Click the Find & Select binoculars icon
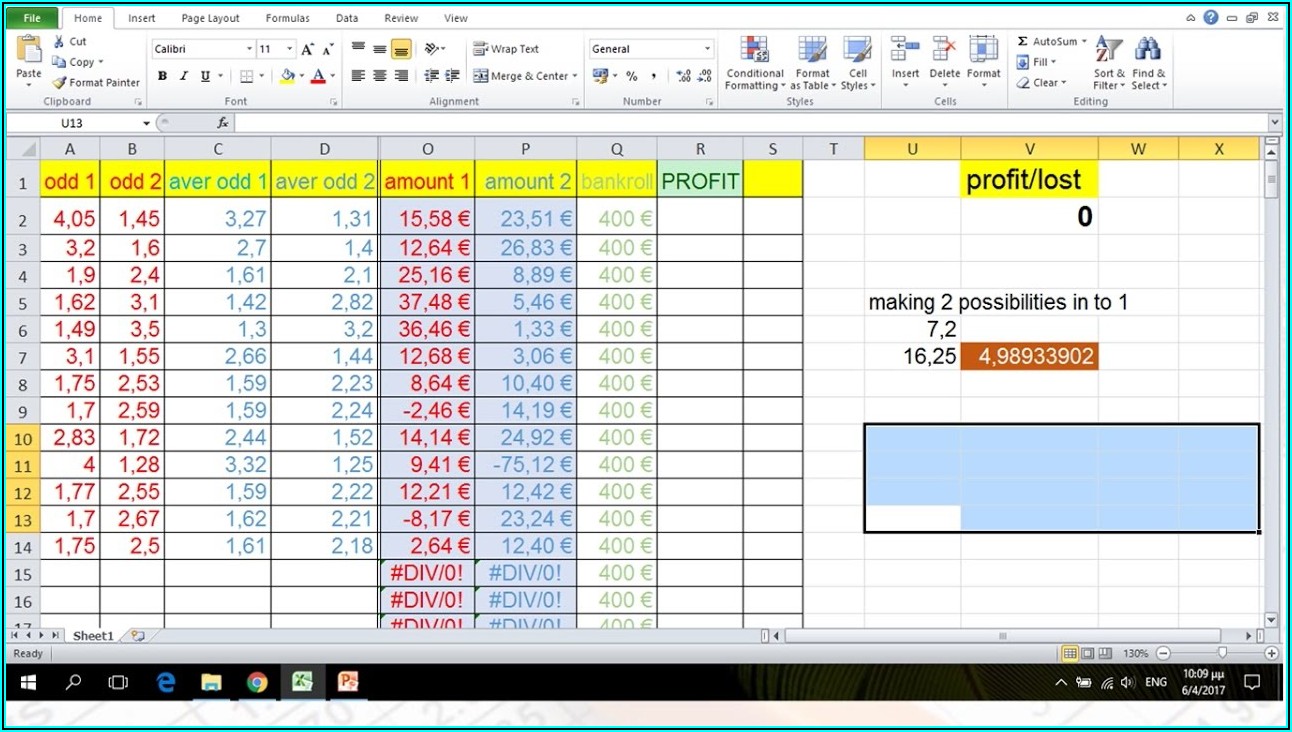Screen dimensions: 1292x732 (x=1147, y=50)
